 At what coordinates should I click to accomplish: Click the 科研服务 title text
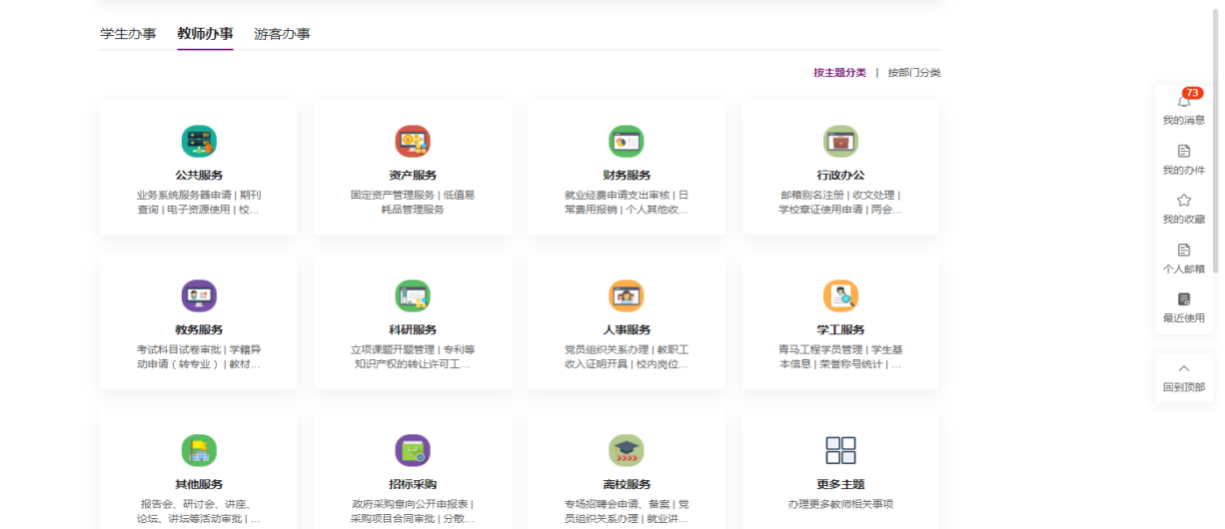click(412, 330)
